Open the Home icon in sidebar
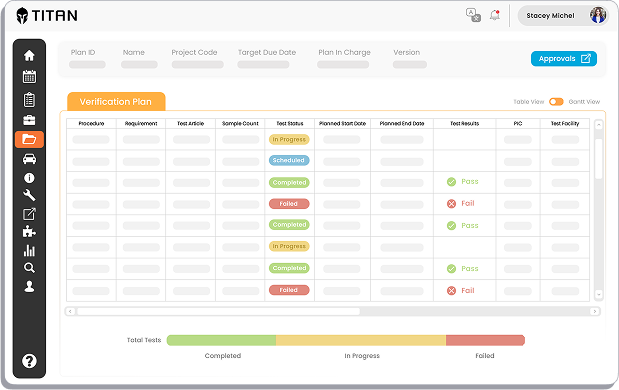This screenshot has height=390, width=619. [x=29, y=55]
